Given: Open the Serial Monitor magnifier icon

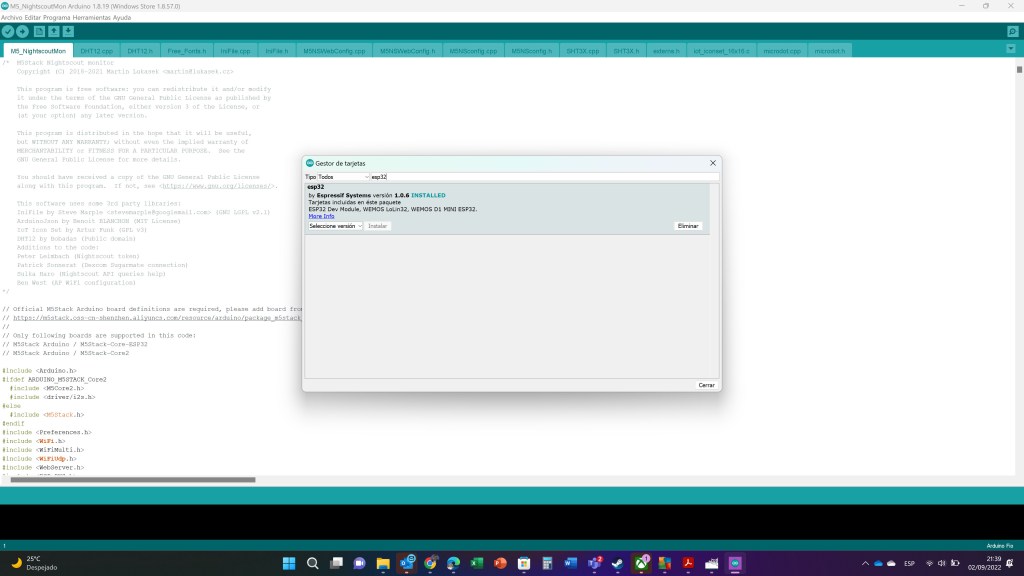Looking at the screenshot, I should [x=1012, y=32].
